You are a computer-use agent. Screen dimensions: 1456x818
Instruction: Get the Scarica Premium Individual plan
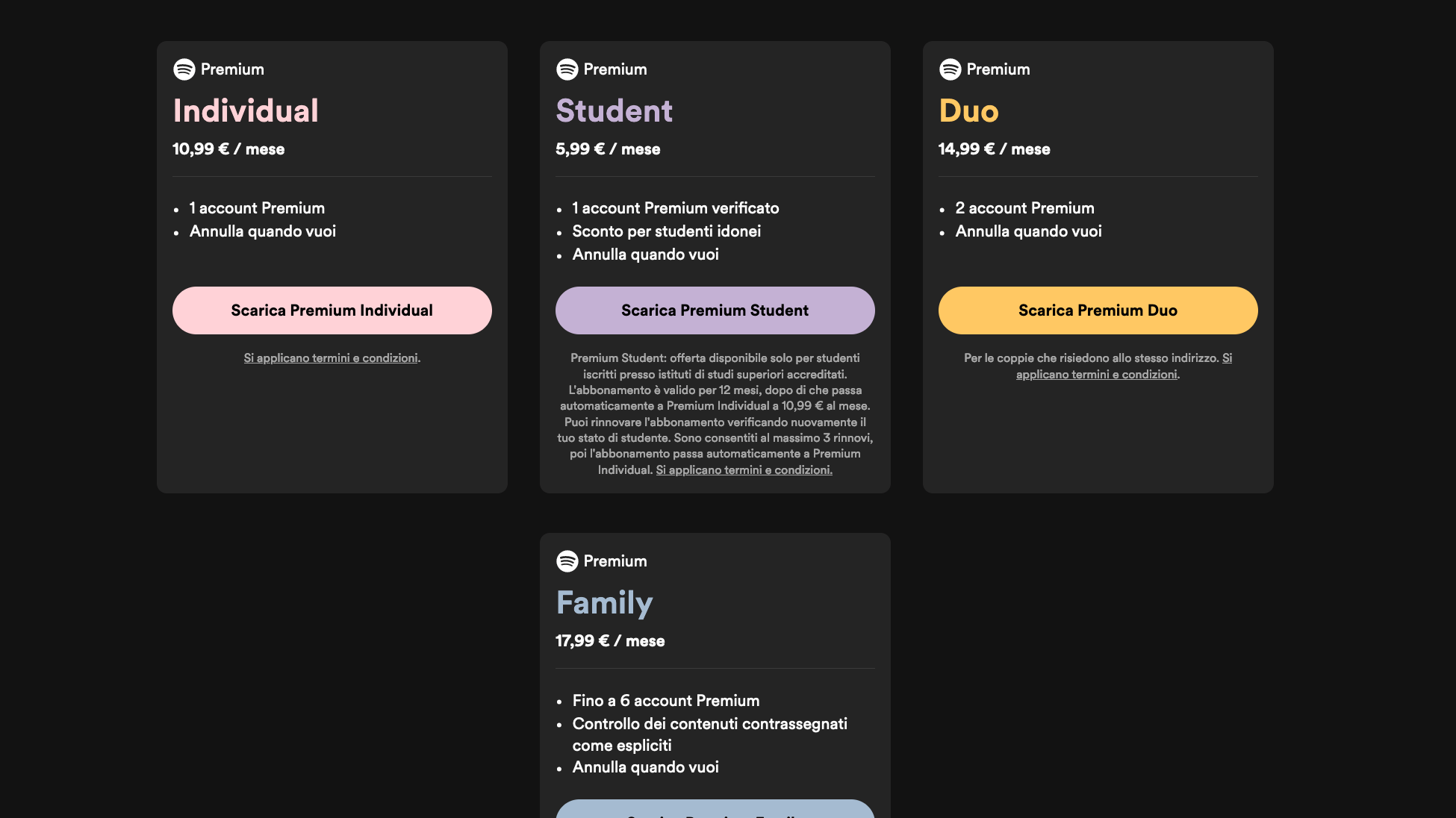click(x=332, y=310)
